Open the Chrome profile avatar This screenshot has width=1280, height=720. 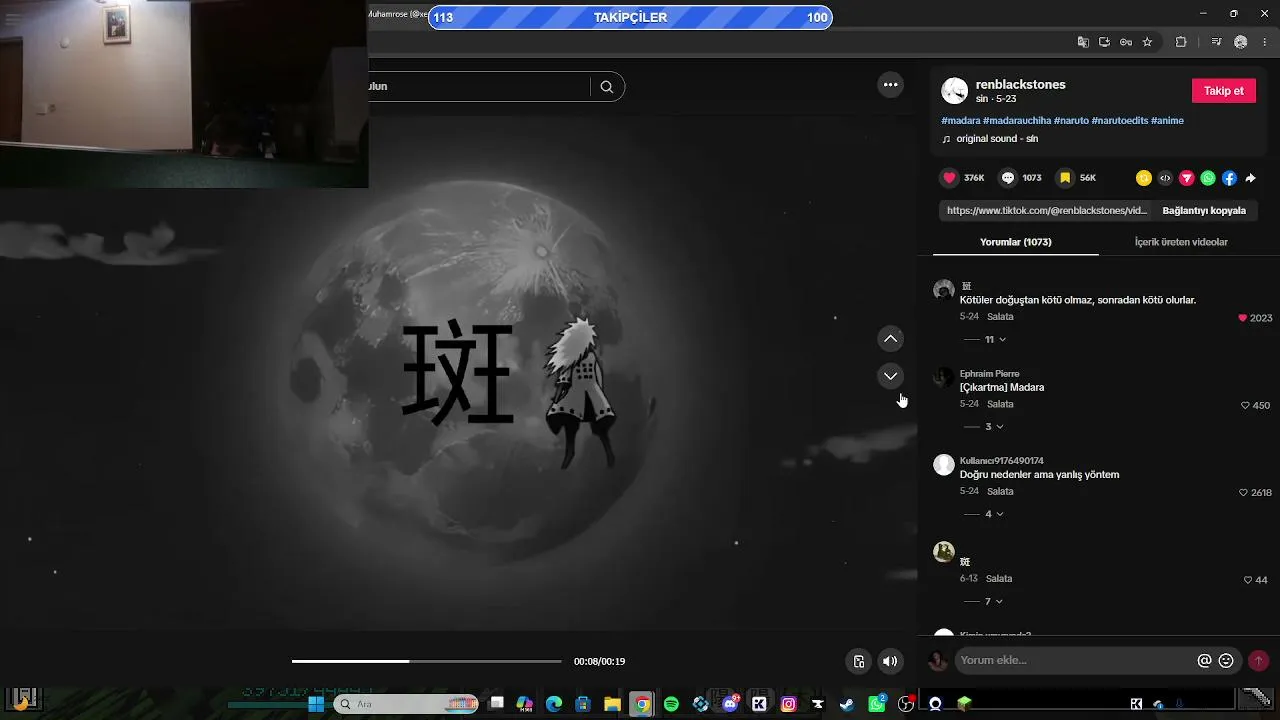coord(1241,42)
